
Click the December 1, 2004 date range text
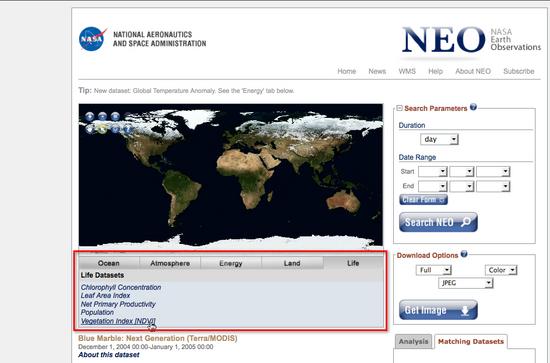(x=145, y=347)
